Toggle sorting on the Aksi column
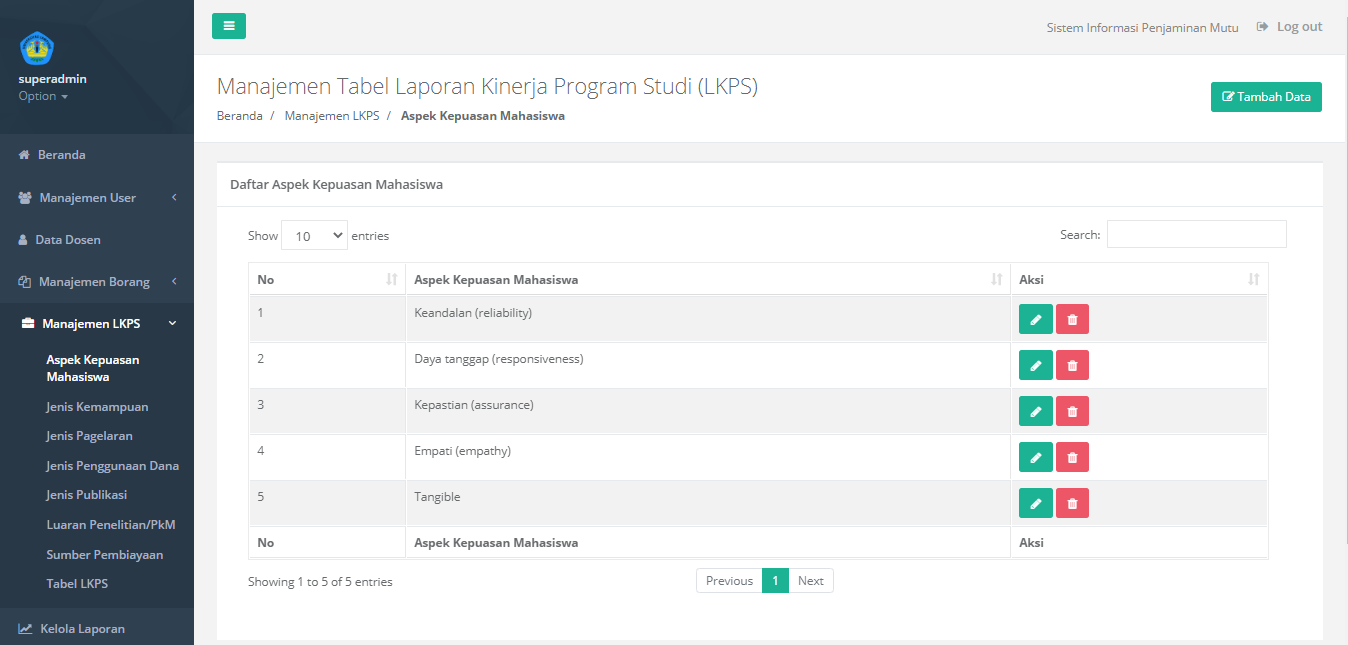The height and width of the screenshot is (645, 1348). pos(1138,280)
